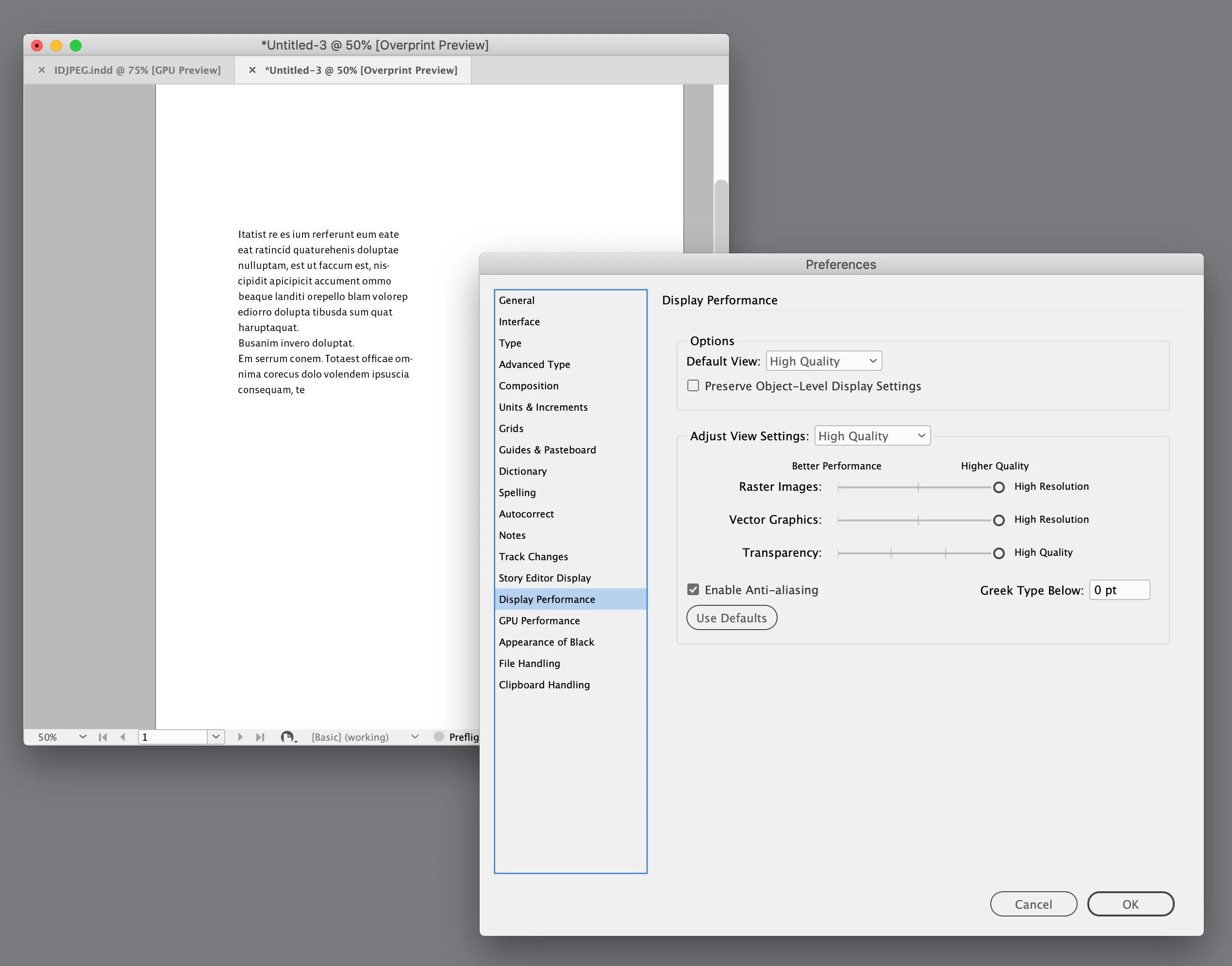The height and width of the screenshot is (966, 1232).
Task: Jump to last page icon
Action: point(260,737)
